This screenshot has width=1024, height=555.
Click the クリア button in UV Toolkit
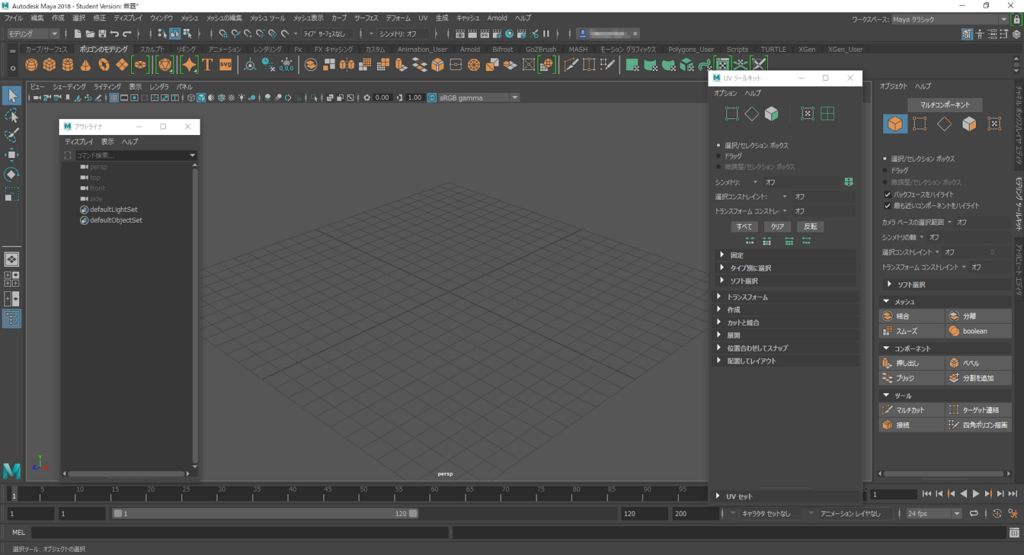tap(777, 227)
